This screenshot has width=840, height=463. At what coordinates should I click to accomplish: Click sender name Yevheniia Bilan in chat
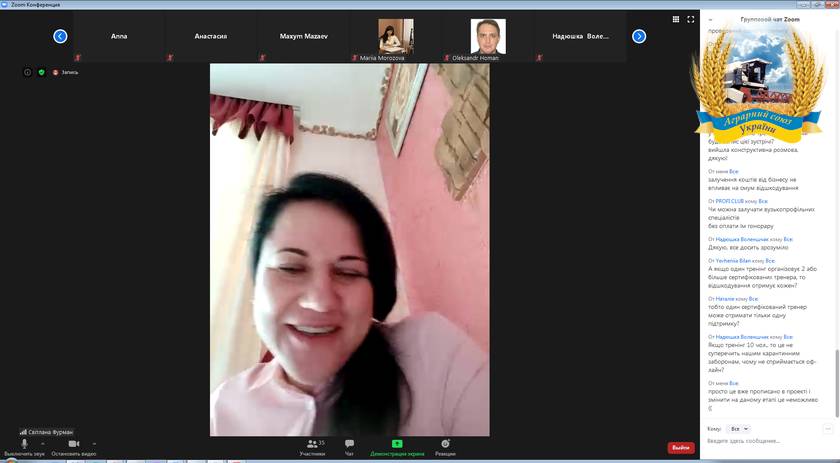pos(733,260)
